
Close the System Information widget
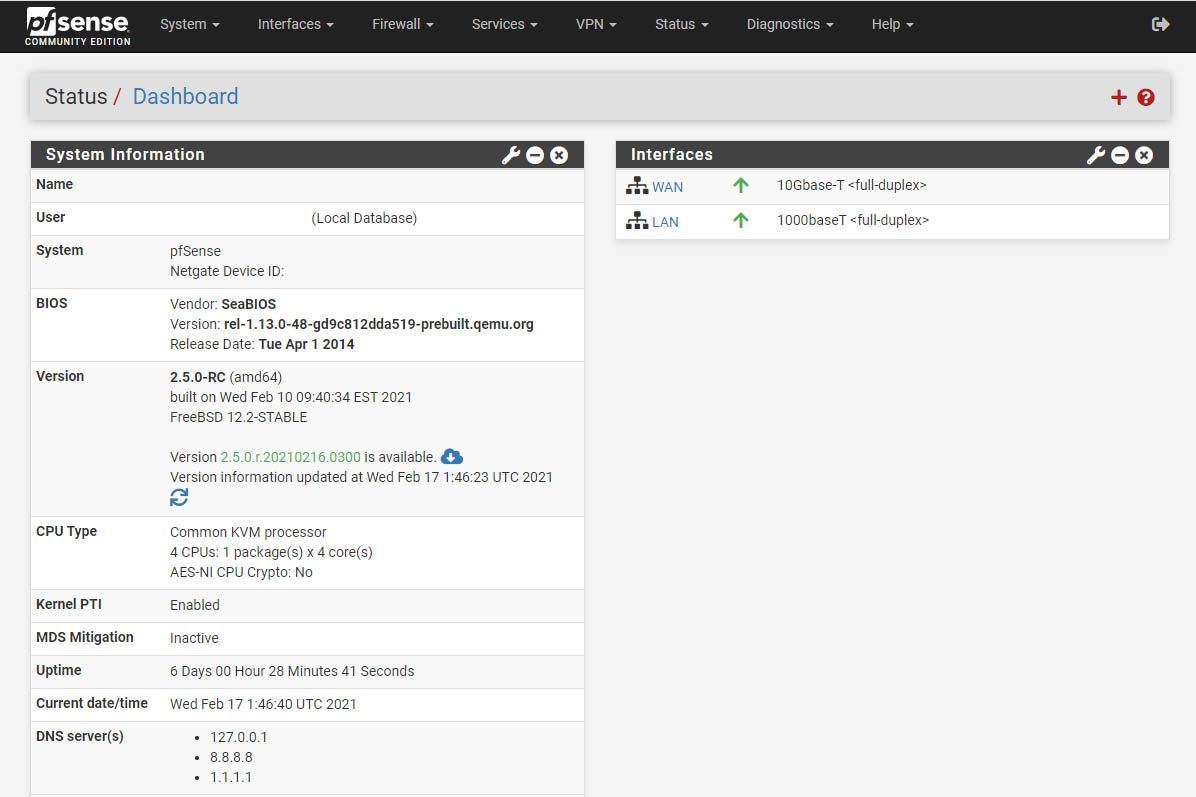tap(559, 155)
